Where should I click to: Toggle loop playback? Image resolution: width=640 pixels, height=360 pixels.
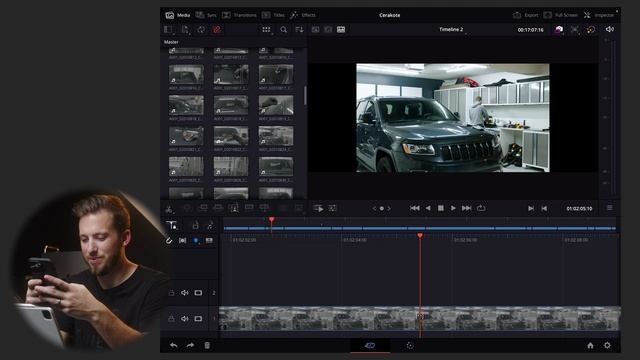pos(481,208)
